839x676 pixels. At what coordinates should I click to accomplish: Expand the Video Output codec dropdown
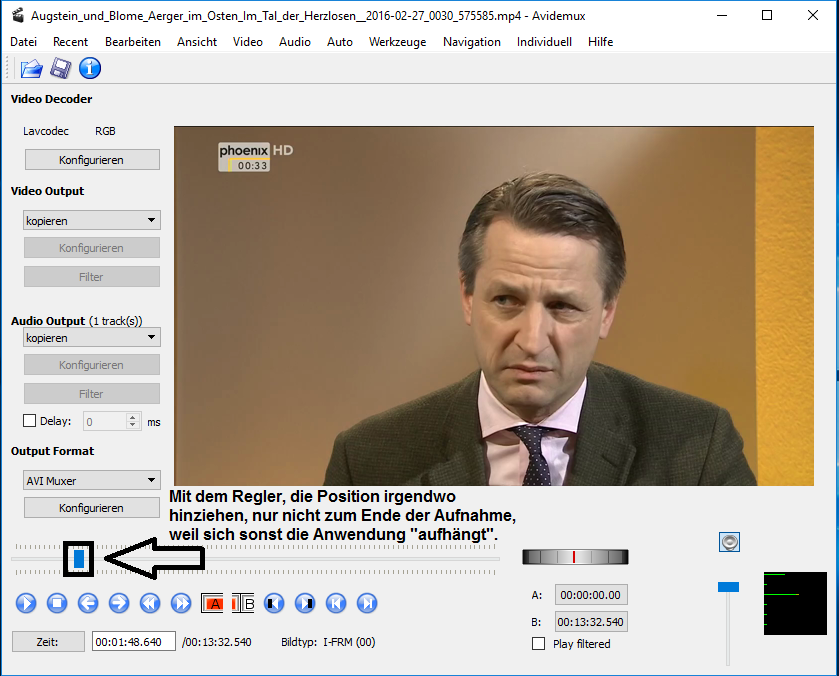(91, 221)
